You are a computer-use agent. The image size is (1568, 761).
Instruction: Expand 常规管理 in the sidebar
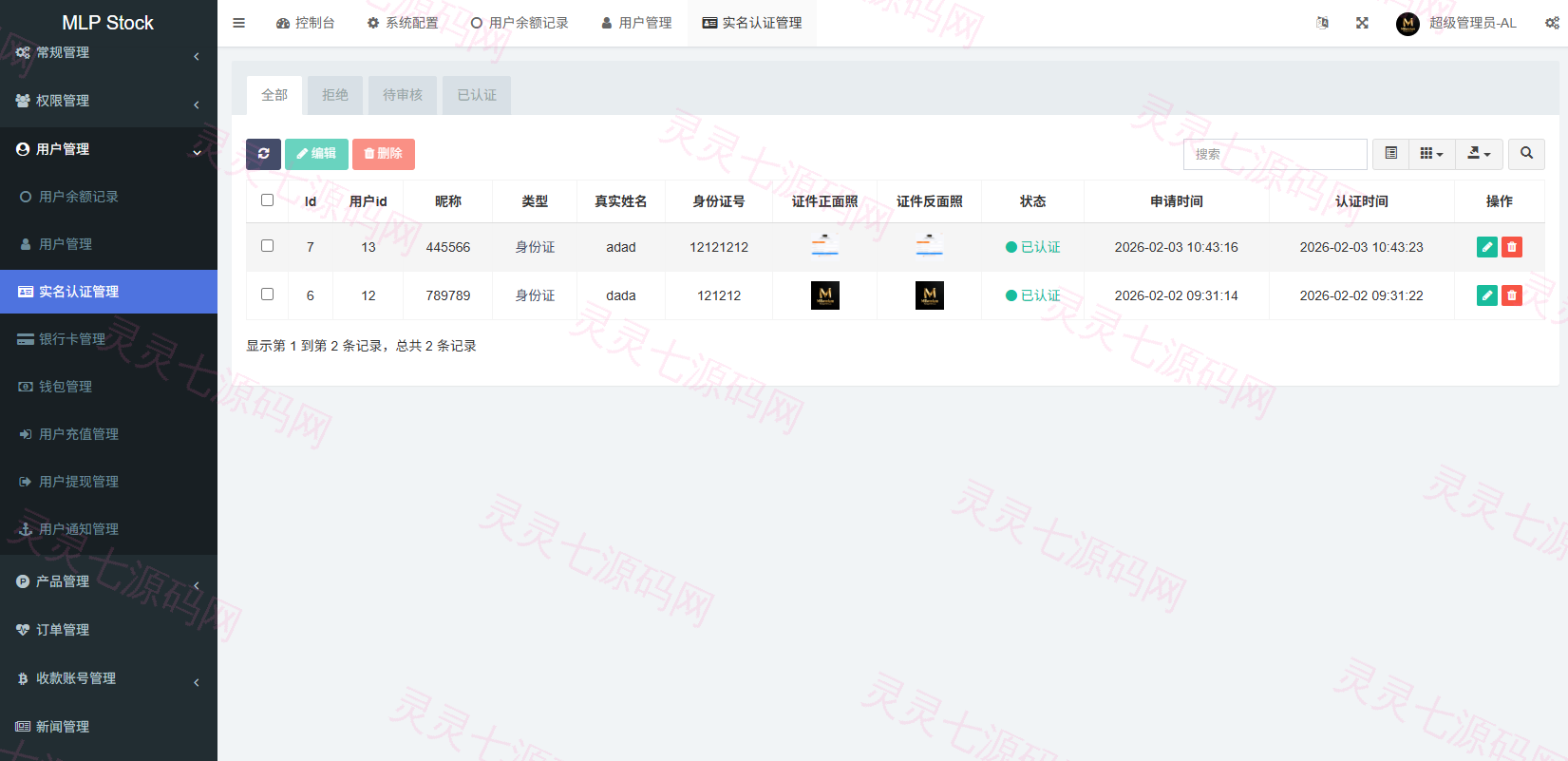coord(108,53)
